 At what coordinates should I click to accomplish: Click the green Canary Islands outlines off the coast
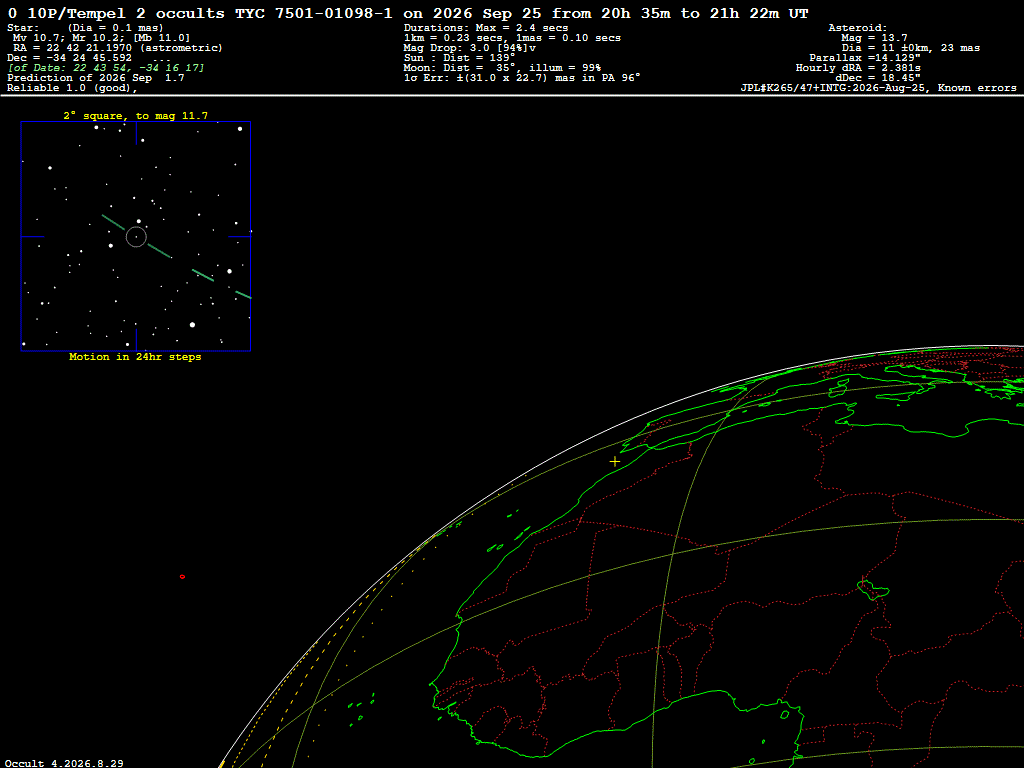(509, 532)
